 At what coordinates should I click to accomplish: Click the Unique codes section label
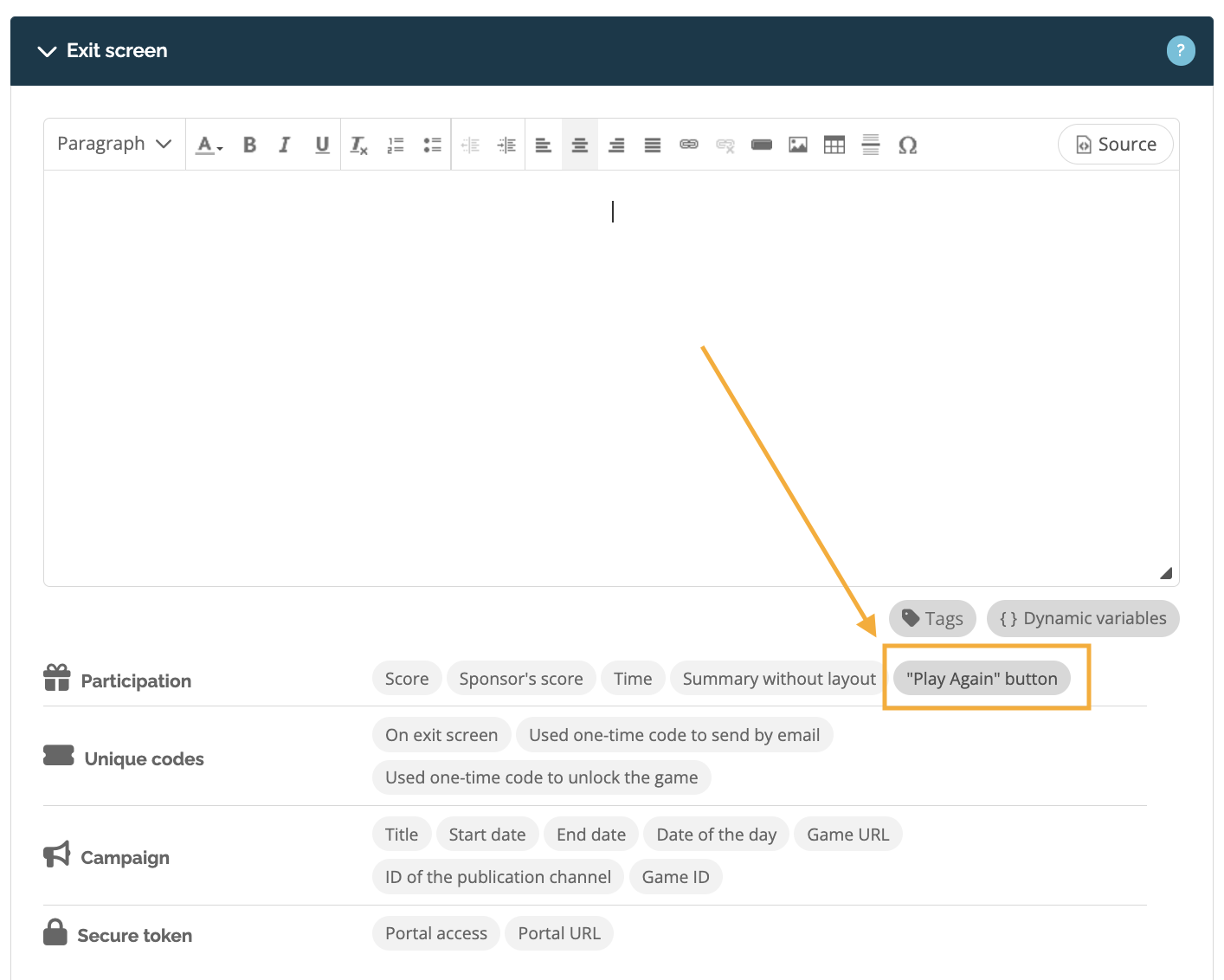[145, 758]
